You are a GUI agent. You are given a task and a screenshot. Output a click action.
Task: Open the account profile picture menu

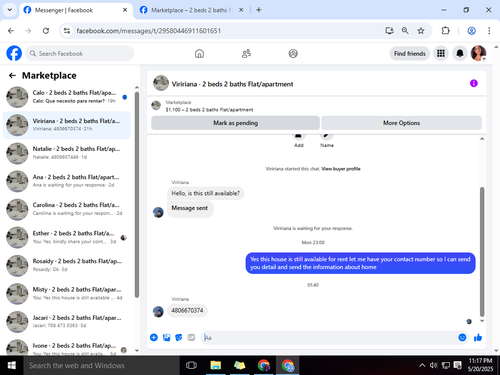coord(478,53)
